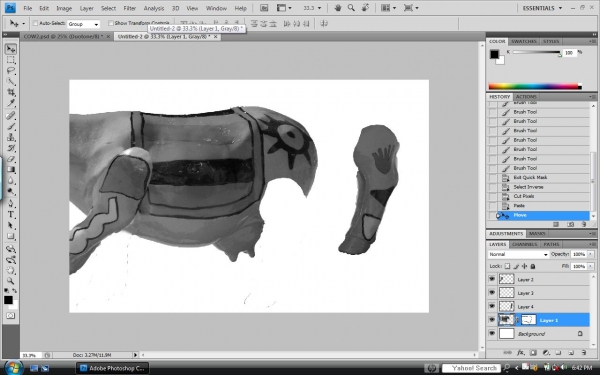This screenshot has height=375, width=600.
Task: Hide Layer 4 with its eye icon
Action: (x=492, y=307)
